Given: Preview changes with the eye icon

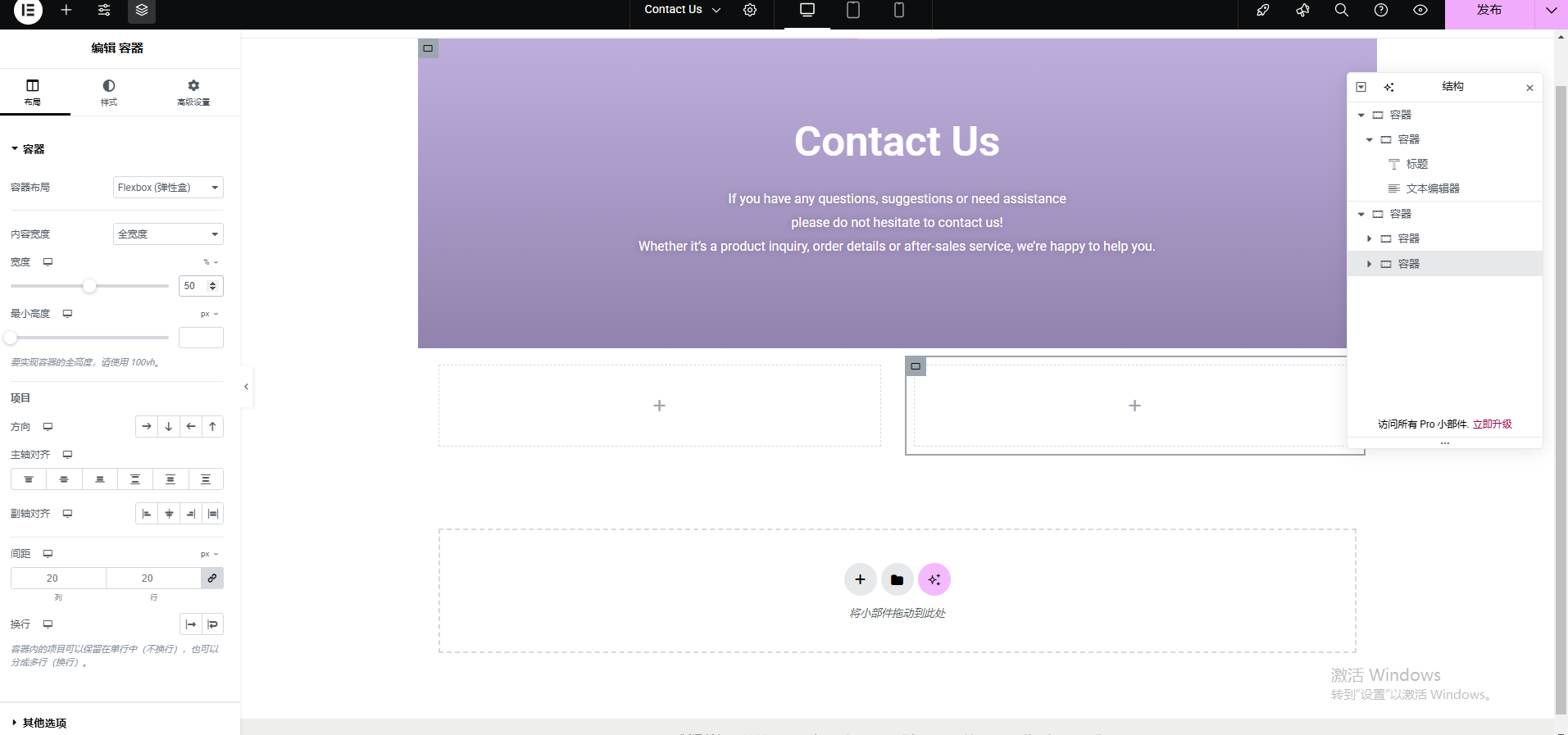Looking at the screenshot, I should pos(1420,11).
